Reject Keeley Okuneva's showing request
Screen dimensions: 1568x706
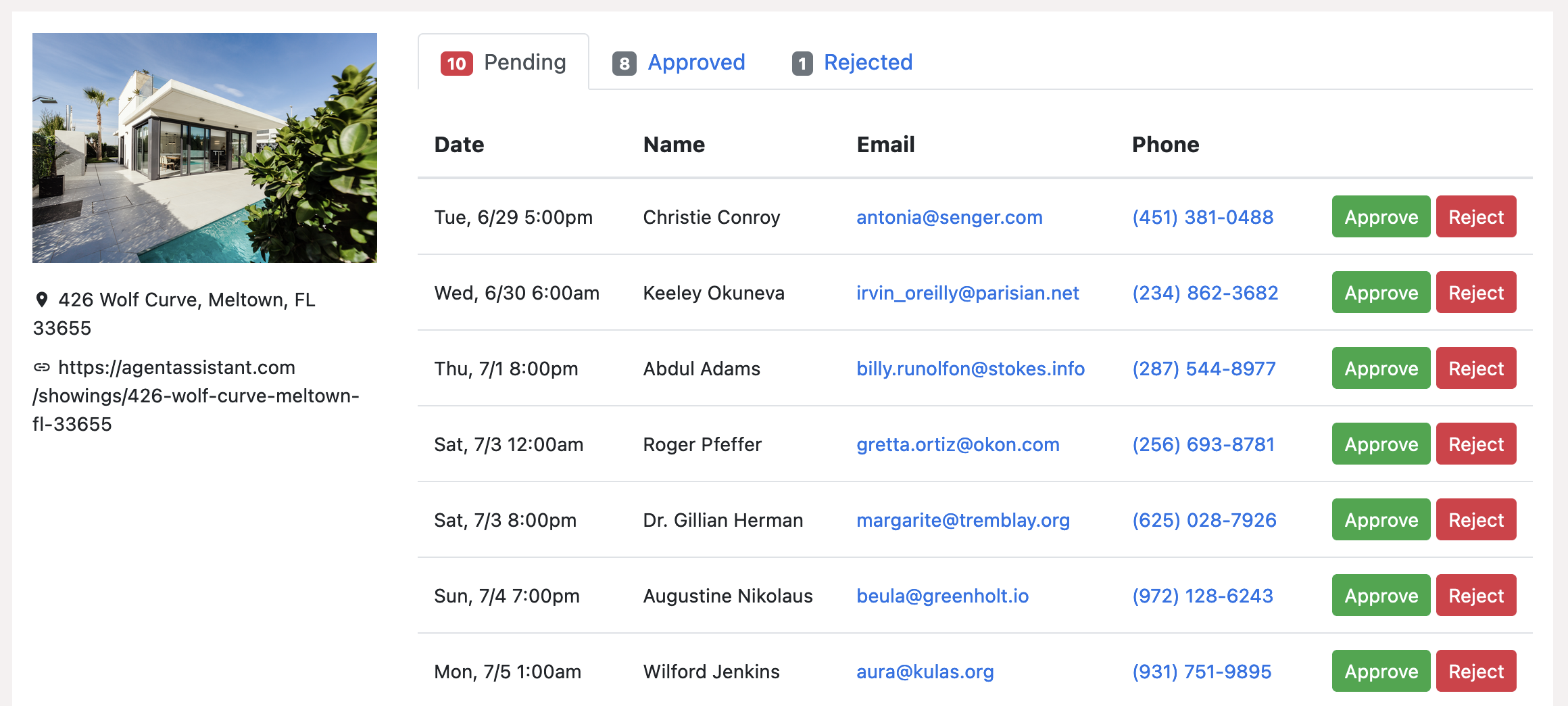point(1475,293)
